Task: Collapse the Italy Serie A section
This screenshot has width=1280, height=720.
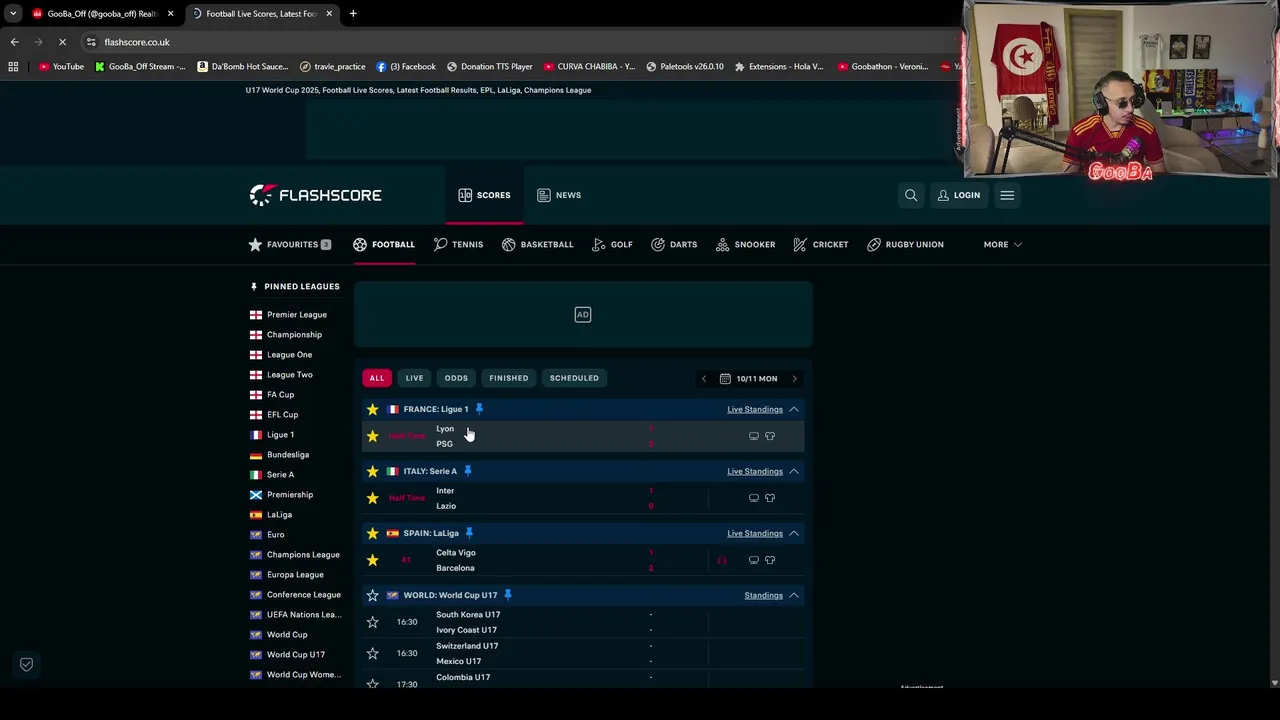Action: [x=794, y=471]
